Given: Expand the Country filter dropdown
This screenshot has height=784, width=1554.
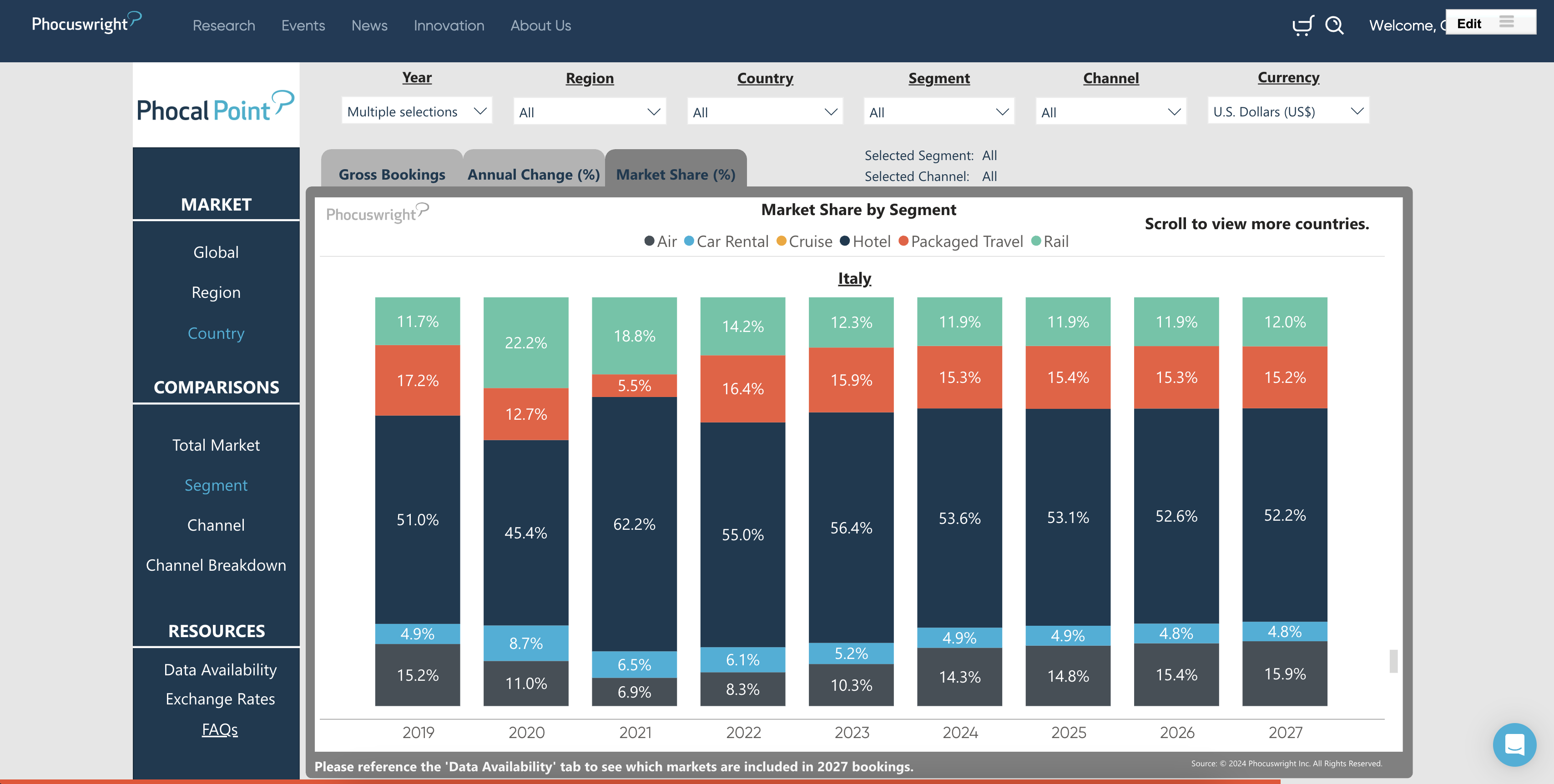Looking at the screenshot, I should (764, 111).
